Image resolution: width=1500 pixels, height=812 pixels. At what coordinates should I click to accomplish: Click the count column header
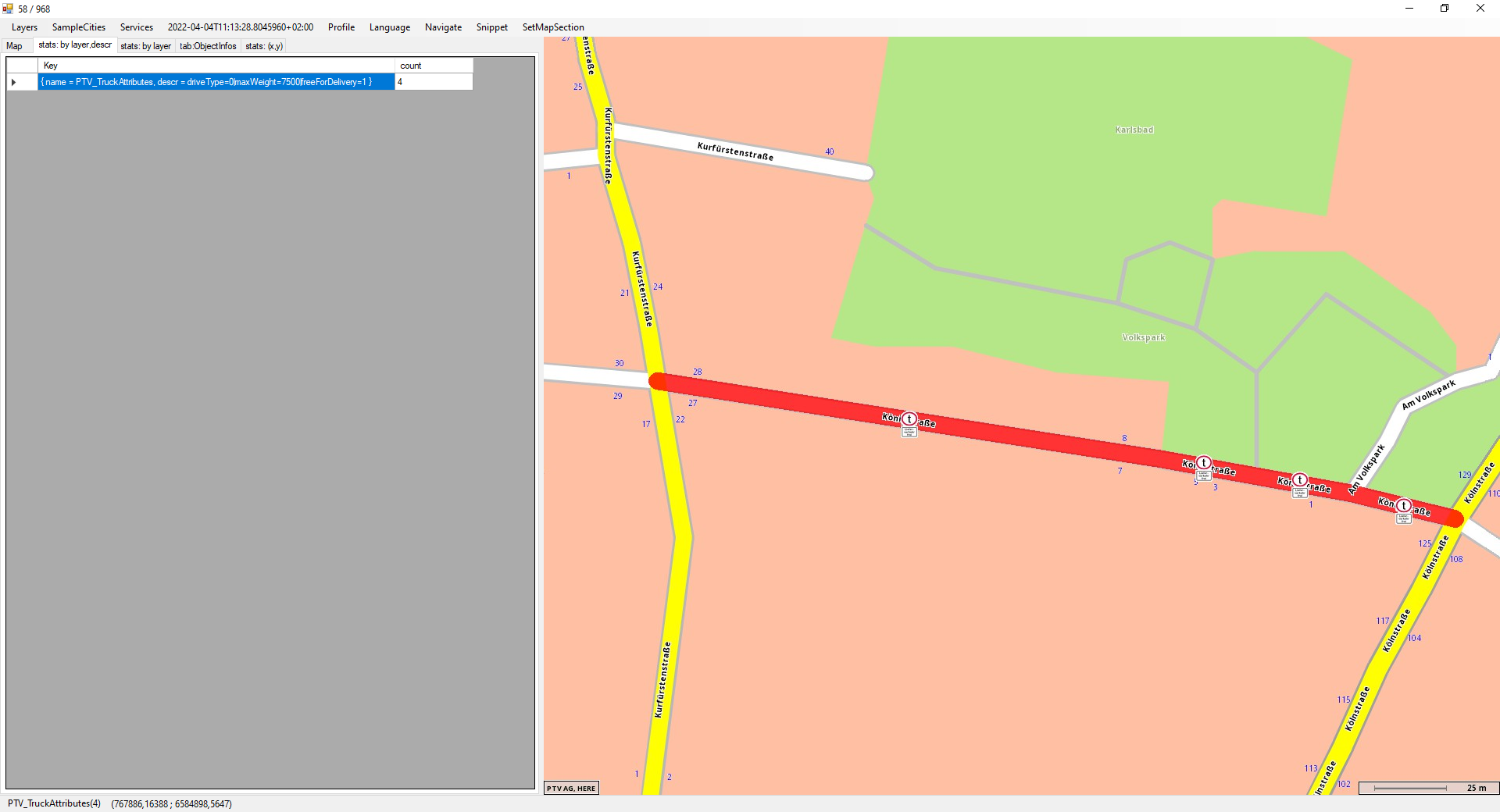(433, 66)
